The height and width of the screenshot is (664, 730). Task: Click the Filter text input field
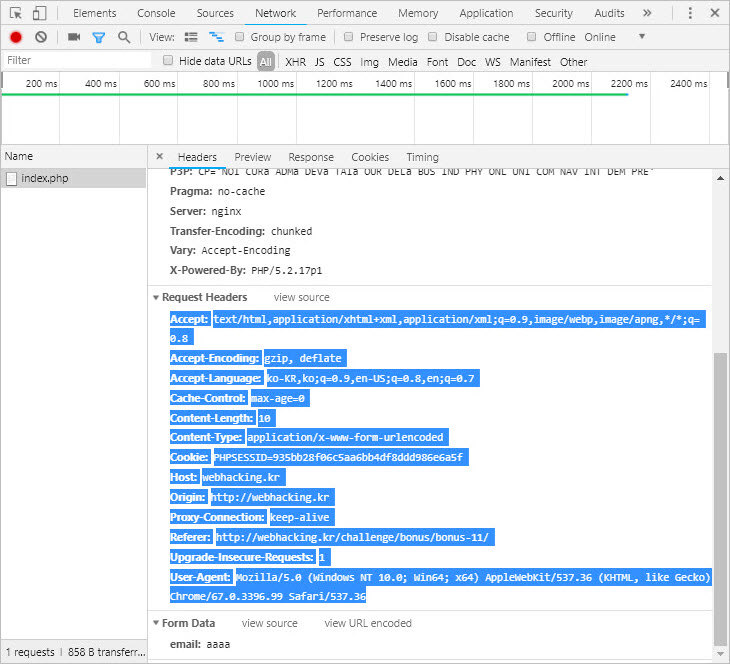click(76, 61)
